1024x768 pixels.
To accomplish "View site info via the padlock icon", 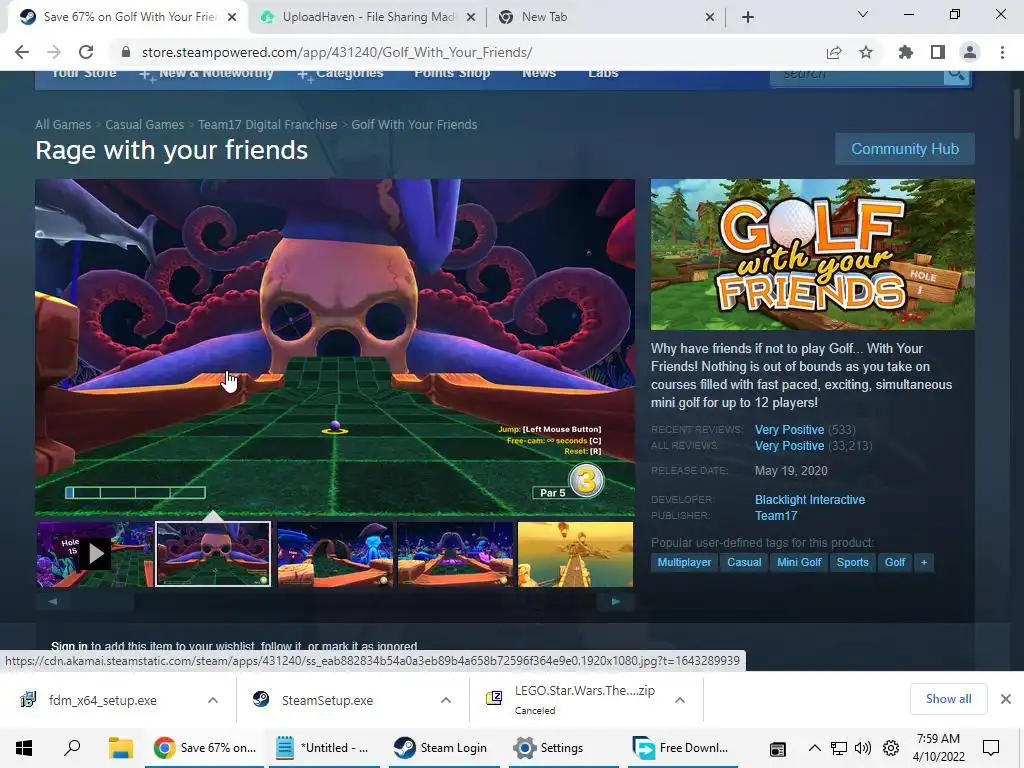I will 126,52.
